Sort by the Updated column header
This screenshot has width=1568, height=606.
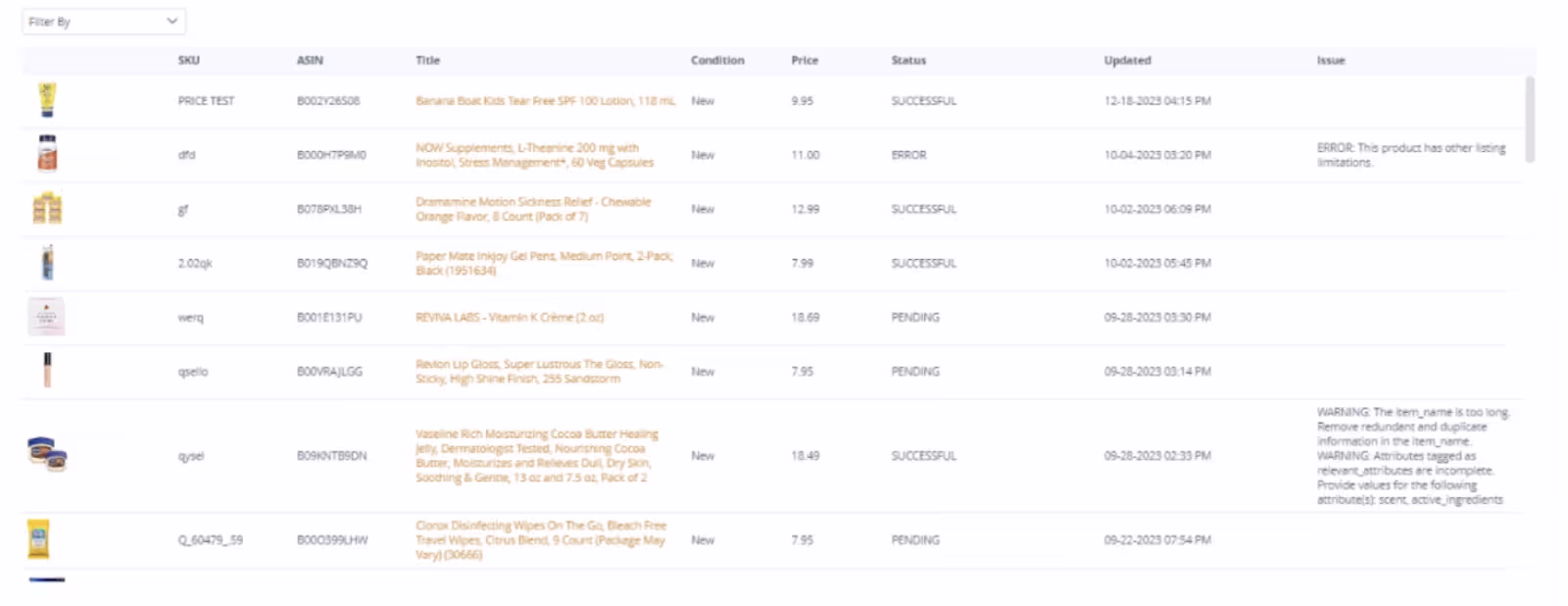(1127, 60)
